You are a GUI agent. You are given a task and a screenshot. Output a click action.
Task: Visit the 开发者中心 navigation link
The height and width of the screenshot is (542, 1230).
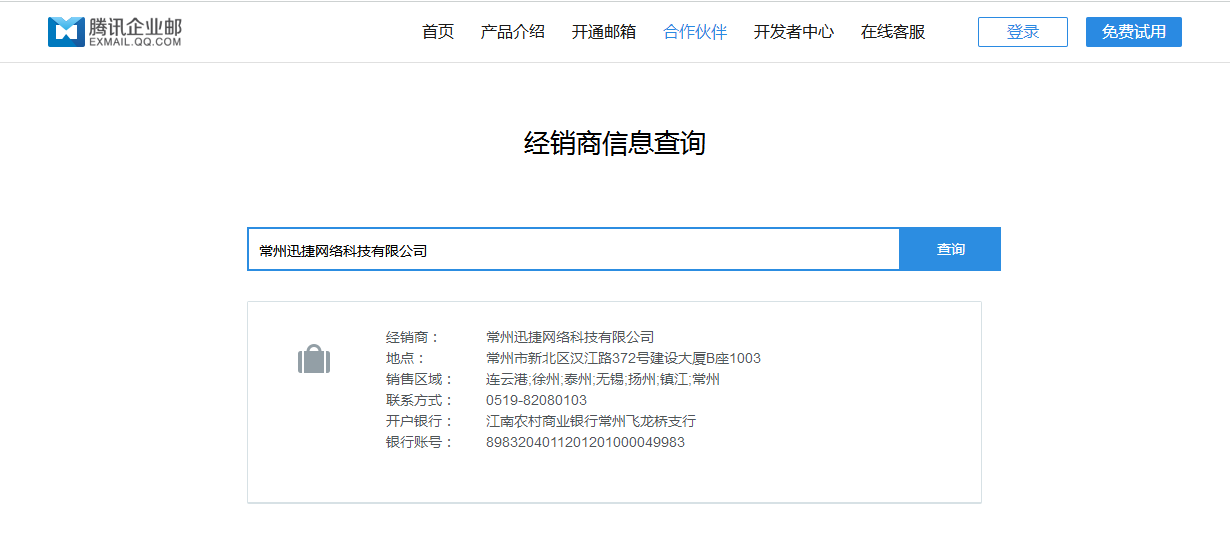point(794,32)
